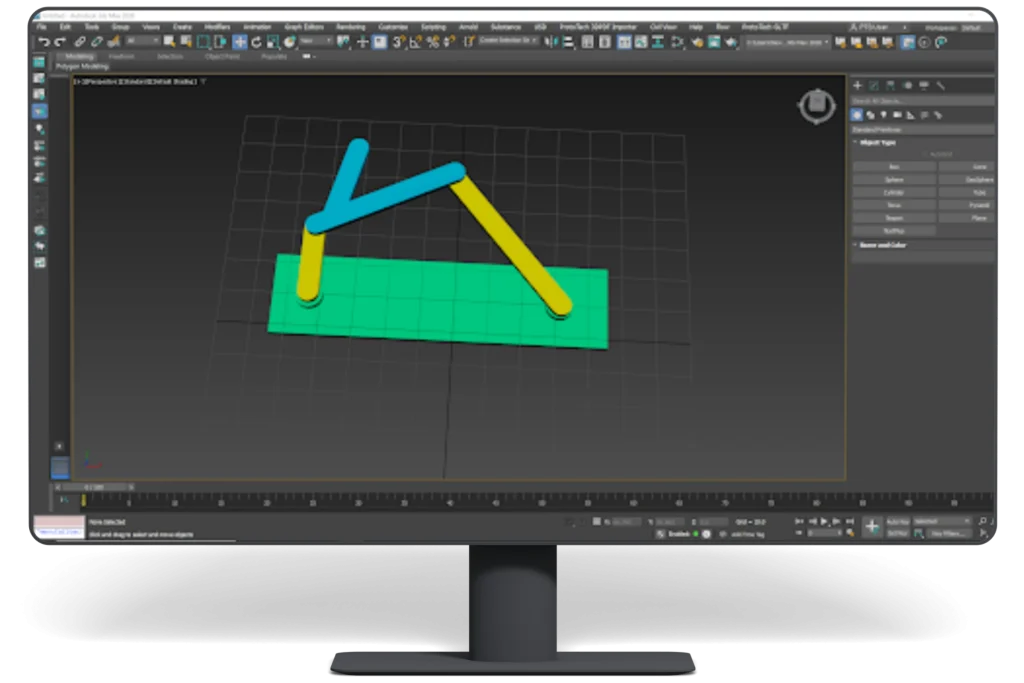Open Select by Name dialog icon
Screen dimensions: 1024x683
185,41
